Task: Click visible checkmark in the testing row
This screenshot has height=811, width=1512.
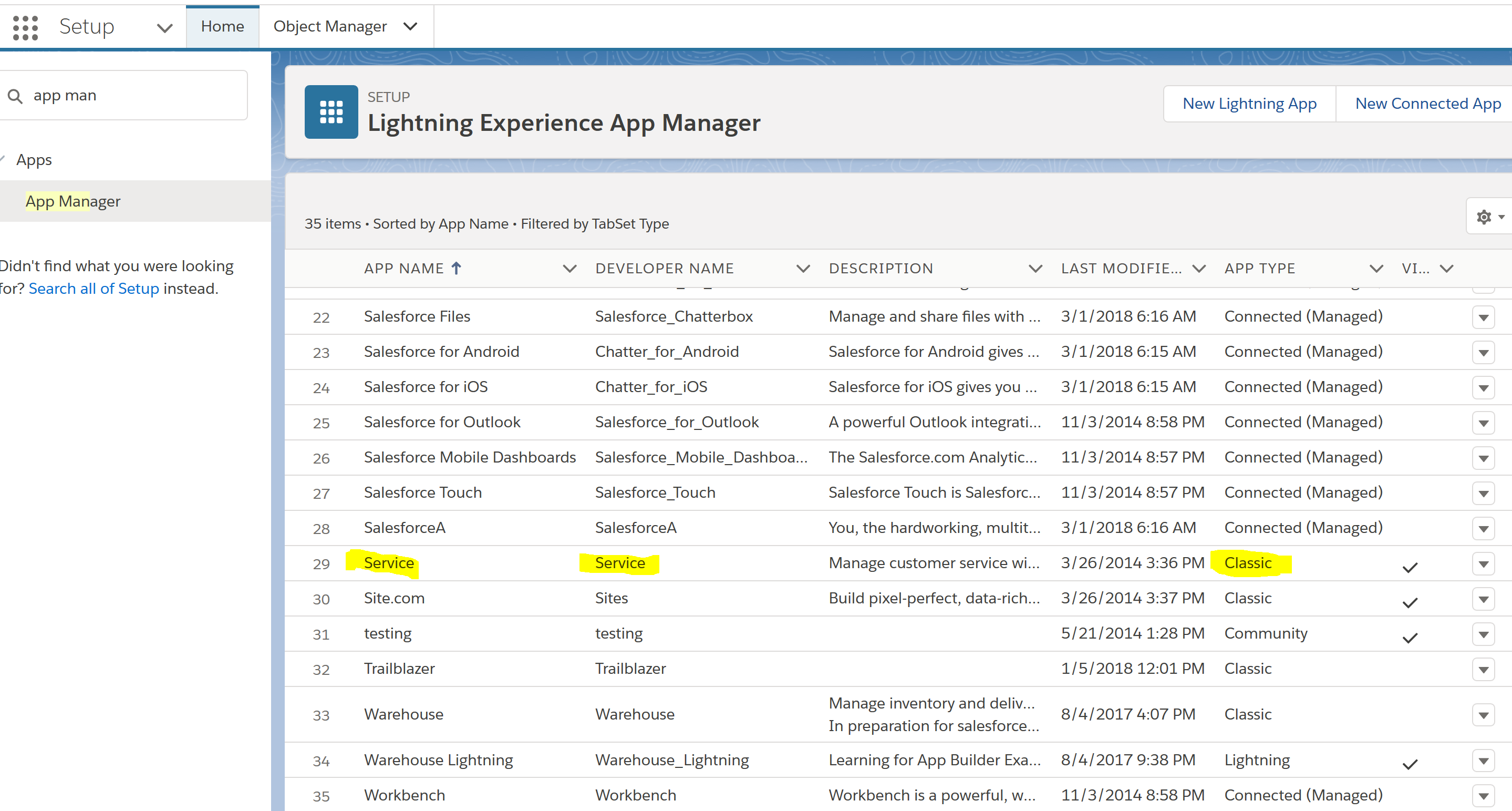Action: pos(1410,638)
